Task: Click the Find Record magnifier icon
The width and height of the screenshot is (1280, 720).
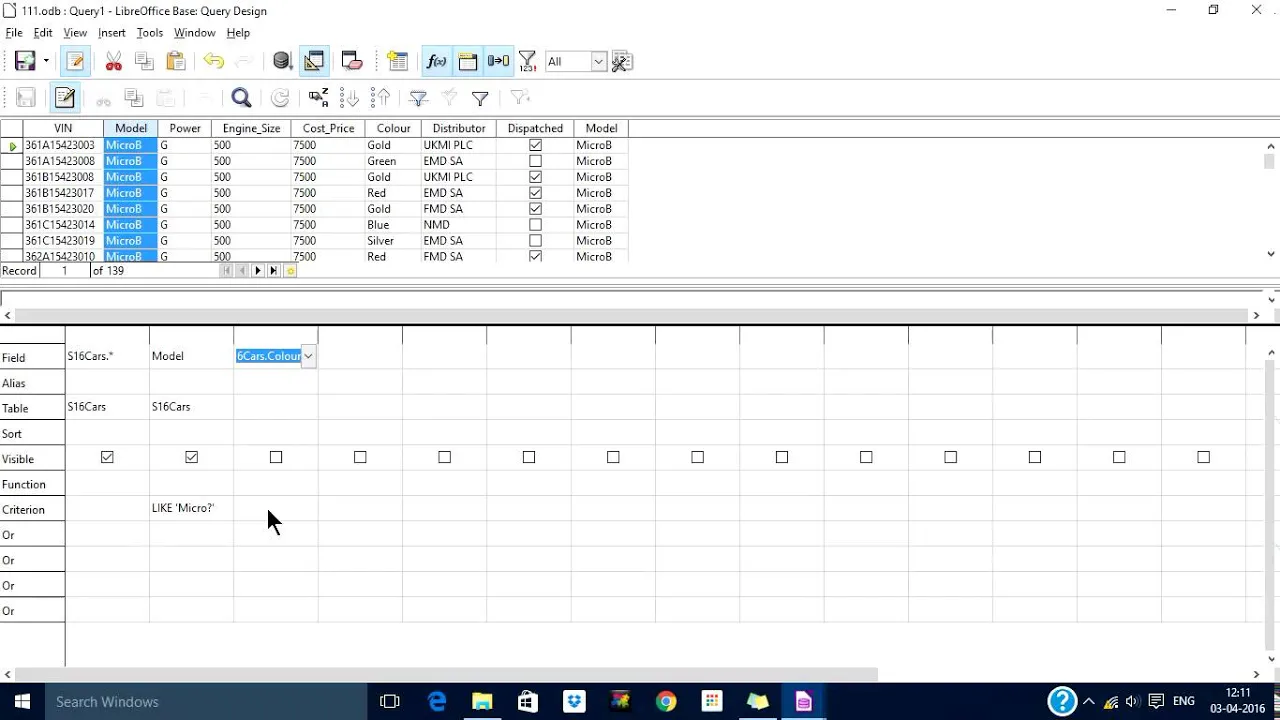Action: [241, 97]
